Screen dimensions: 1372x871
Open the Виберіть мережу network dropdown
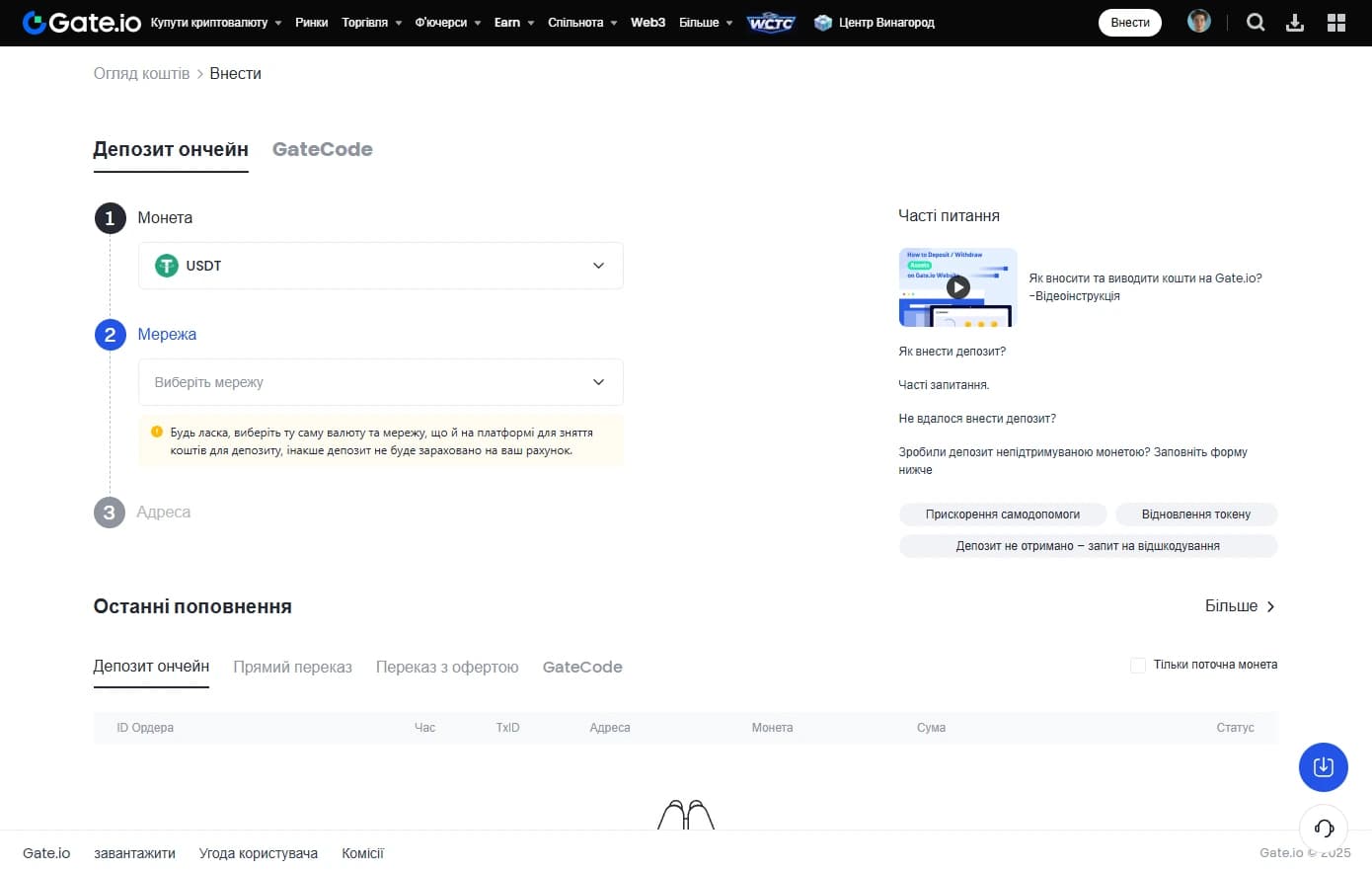pos(381,382)
